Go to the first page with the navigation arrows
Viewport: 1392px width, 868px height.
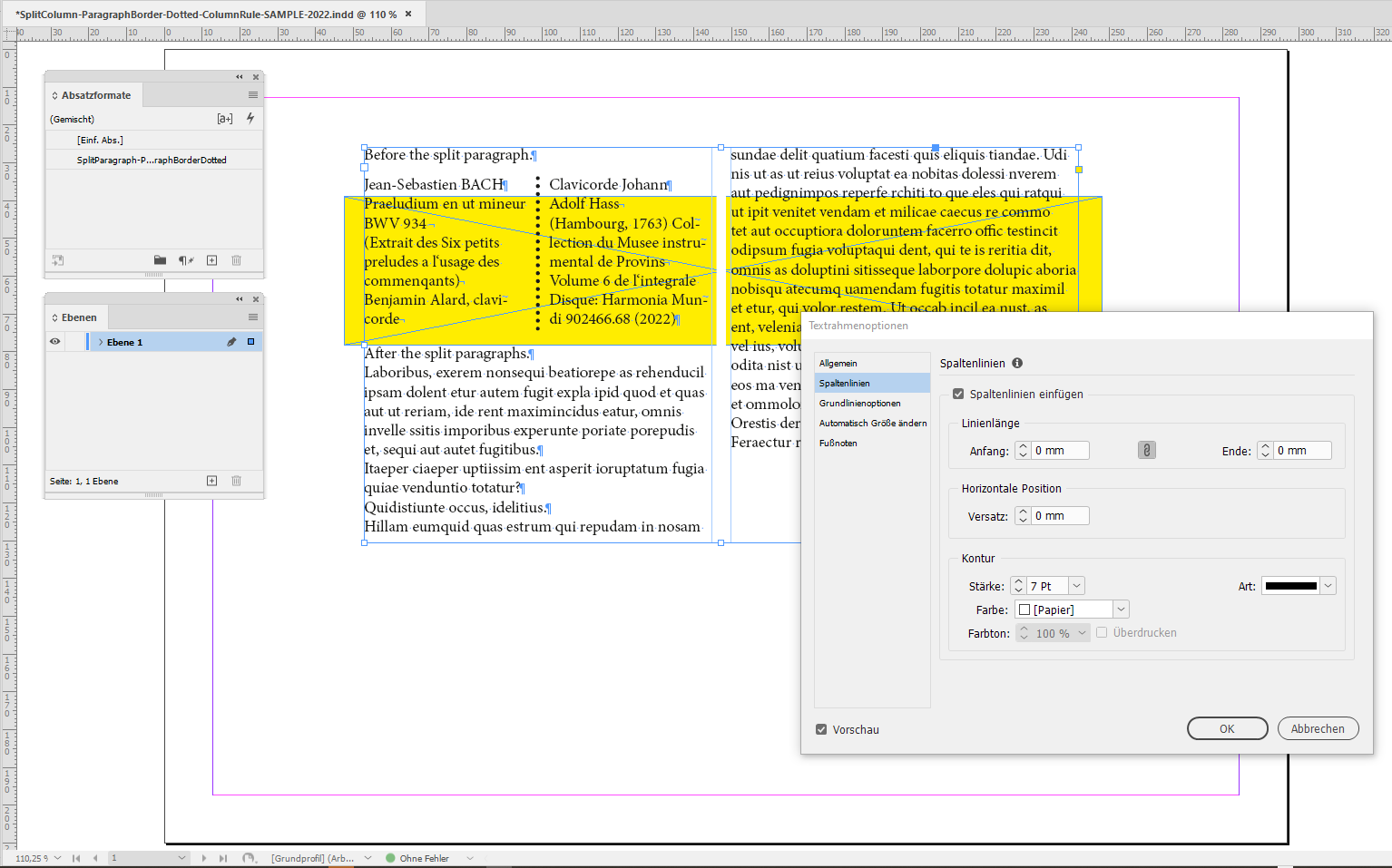click(76, 857)
